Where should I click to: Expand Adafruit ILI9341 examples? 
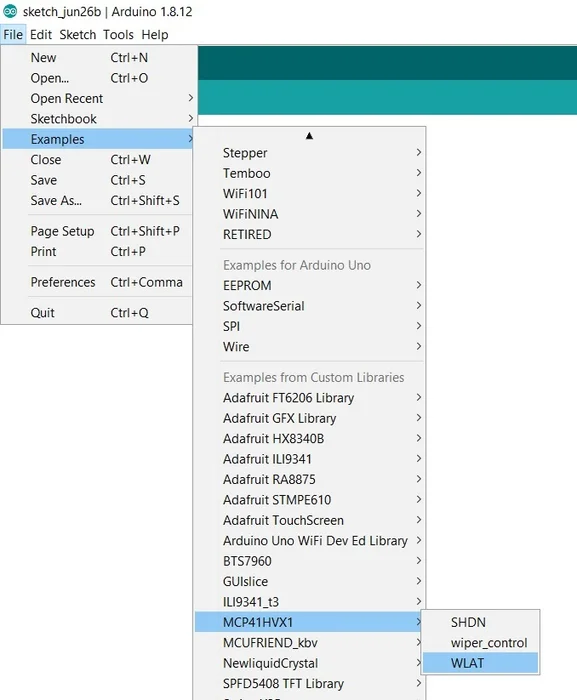[x=310, y=459]
